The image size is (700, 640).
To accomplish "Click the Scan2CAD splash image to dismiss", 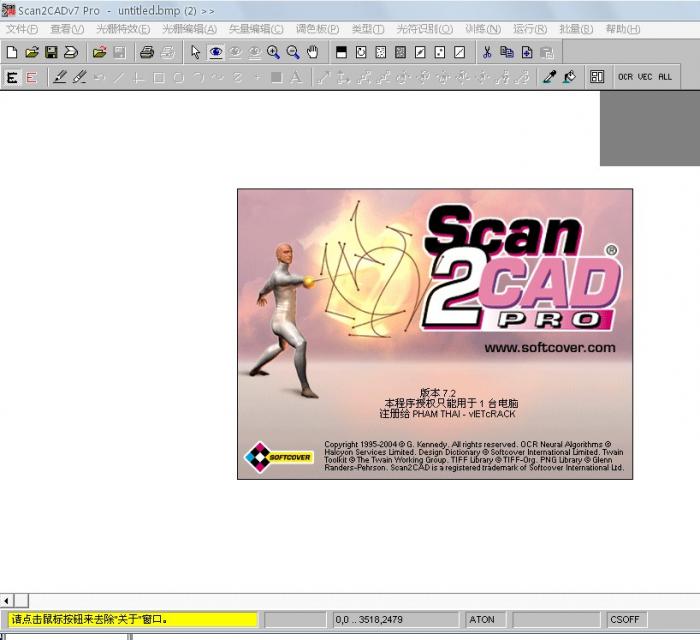I will [x=435, y=334].
